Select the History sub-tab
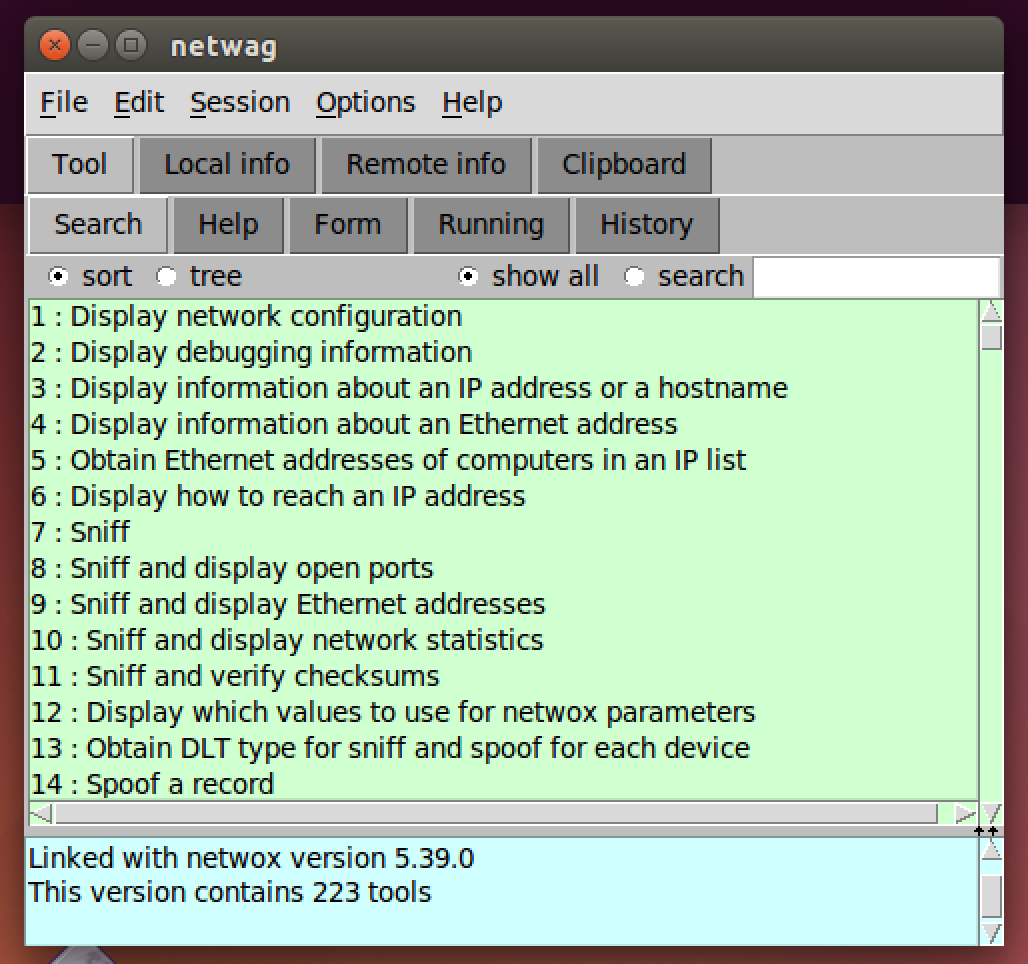 coord(646,225)
